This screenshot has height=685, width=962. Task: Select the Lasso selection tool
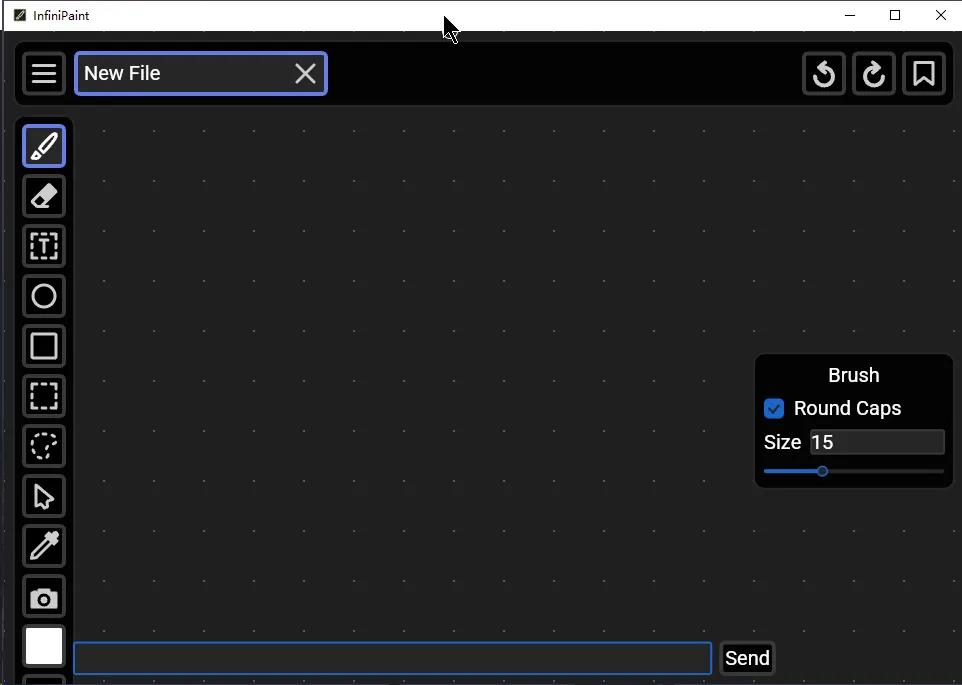pos(44,446)
